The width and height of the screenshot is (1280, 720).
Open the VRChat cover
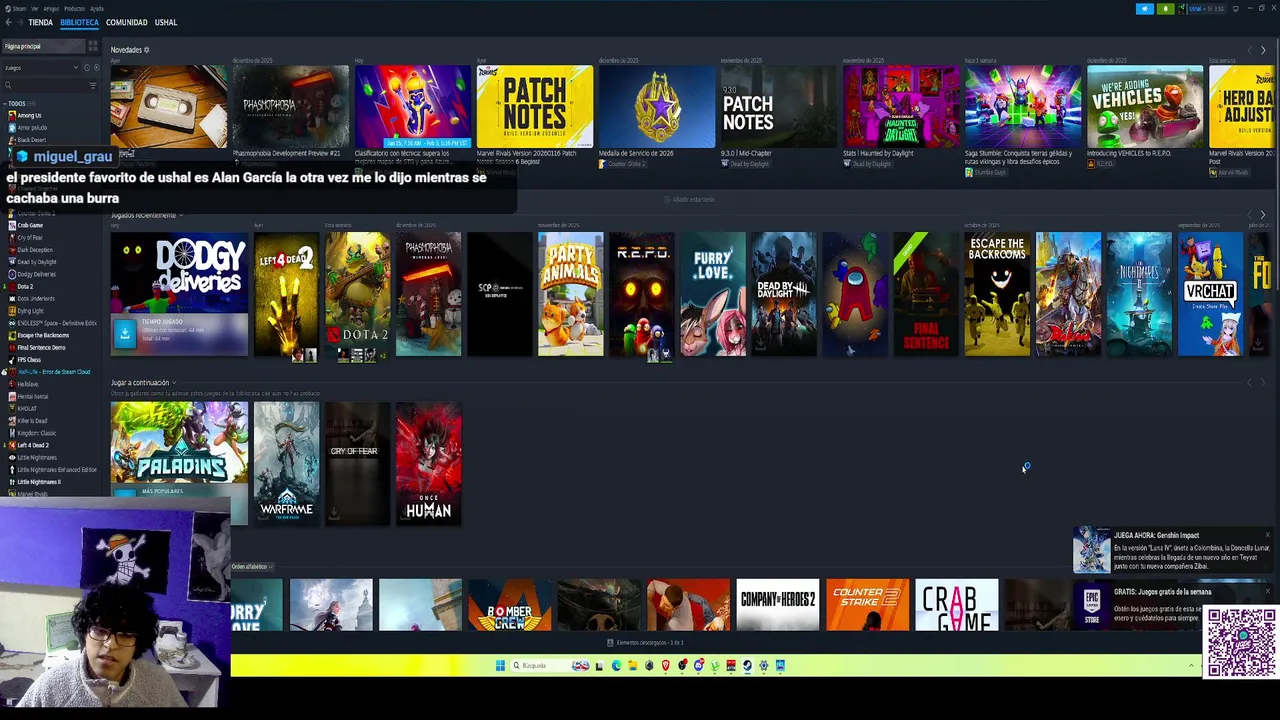[1210, 294]
